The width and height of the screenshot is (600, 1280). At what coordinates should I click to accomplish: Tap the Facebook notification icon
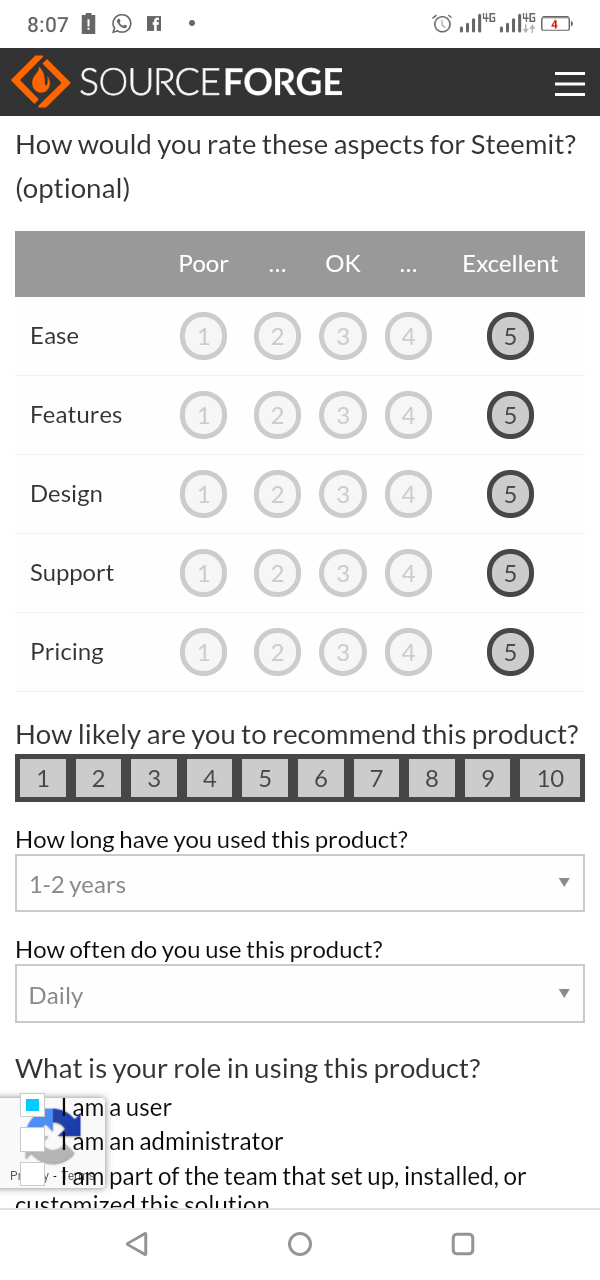pos(154,23)
